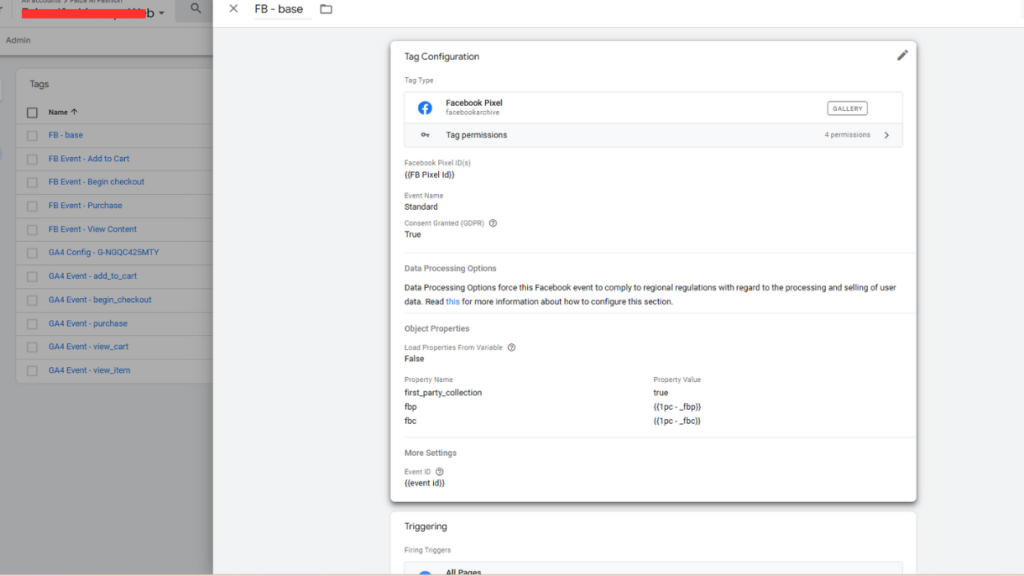
Task: Open GA4 Event - view_item tag
Action: [89, 370]
